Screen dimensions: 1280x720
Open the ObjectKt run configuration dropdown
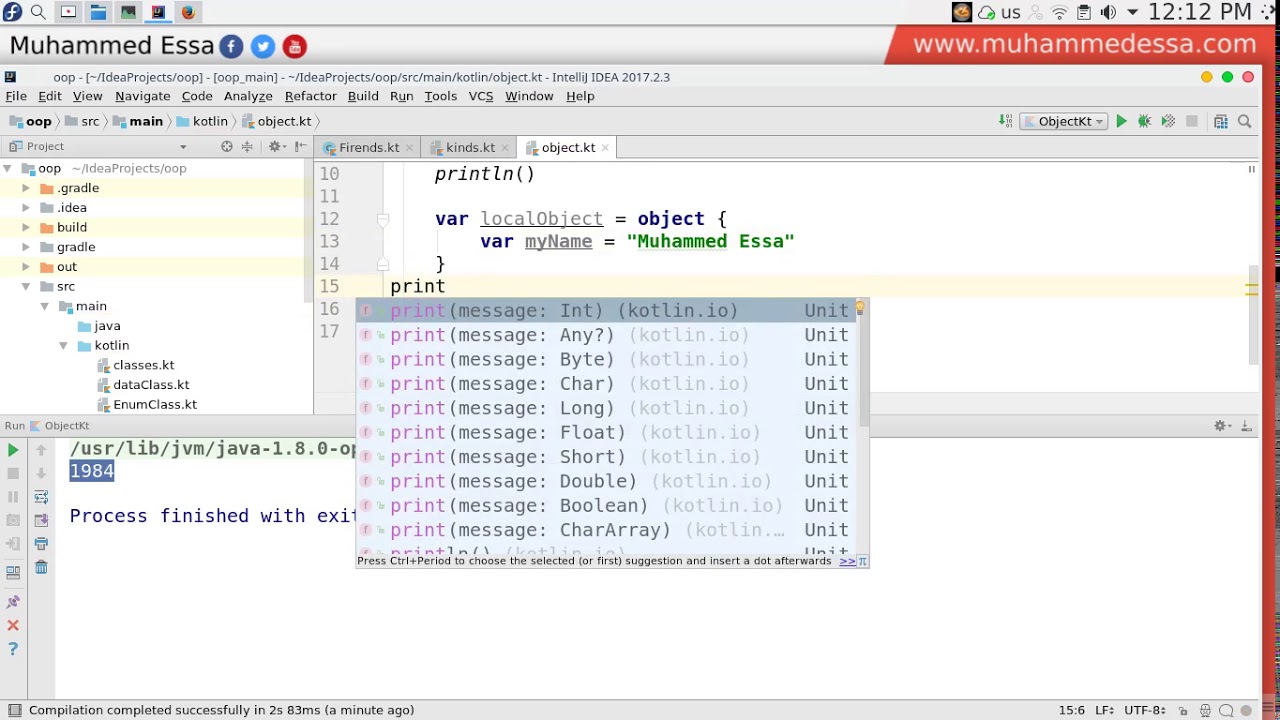[x=1064, y=121]
